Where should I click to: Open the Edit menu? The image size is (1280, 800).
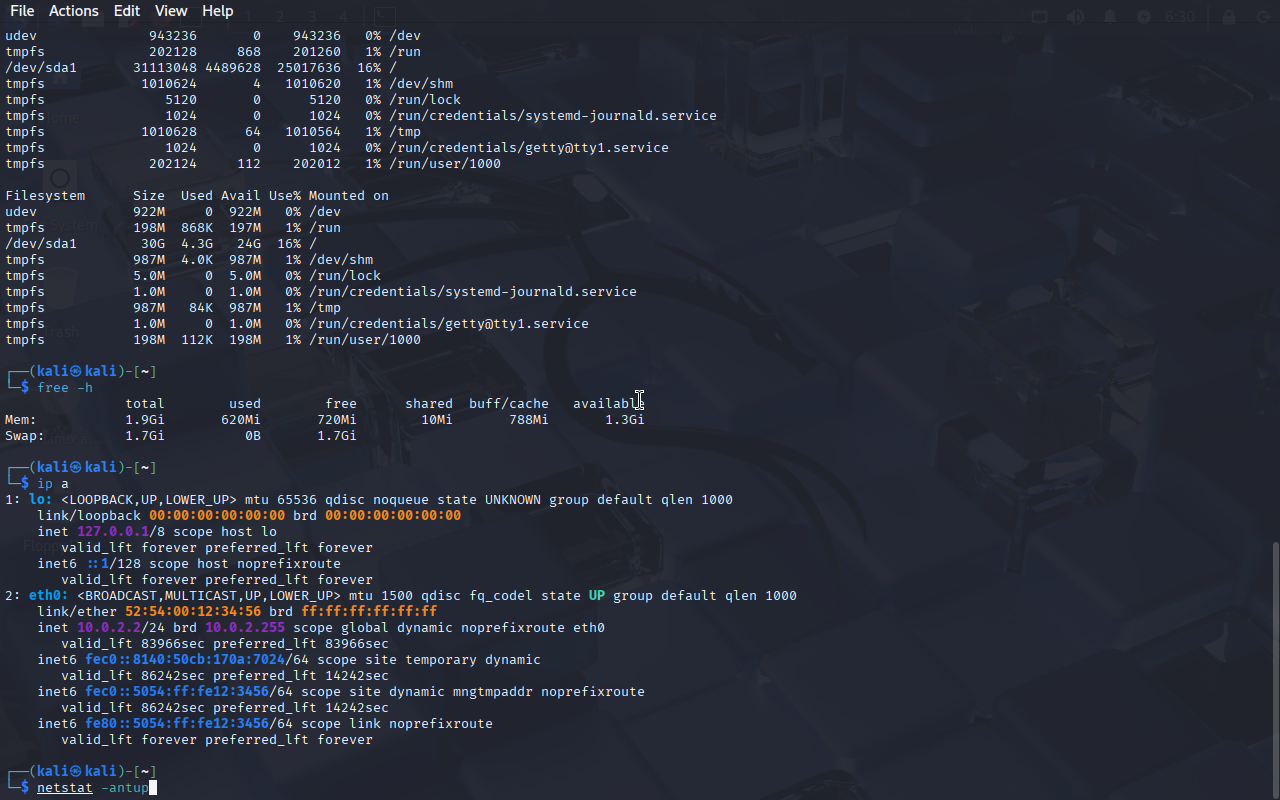point(127,11)
